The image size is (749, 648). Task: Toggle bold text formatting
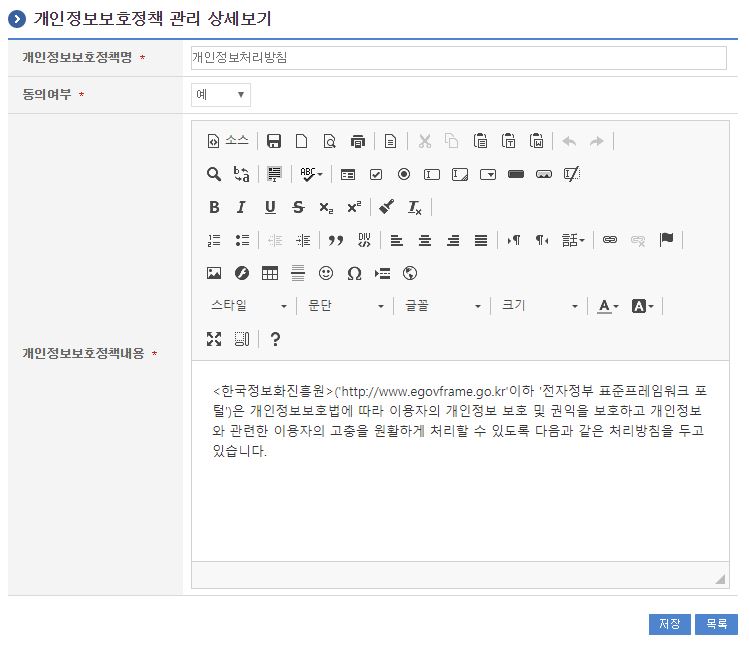[214, 207]
